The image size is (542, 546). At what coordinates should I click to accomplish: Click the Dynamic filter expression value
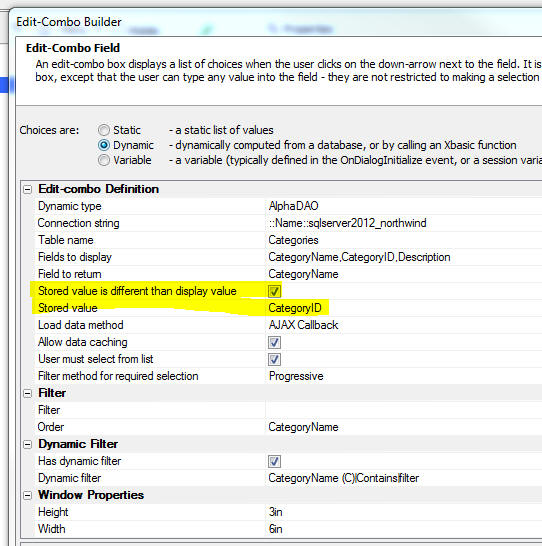click(x=404, y=478)
